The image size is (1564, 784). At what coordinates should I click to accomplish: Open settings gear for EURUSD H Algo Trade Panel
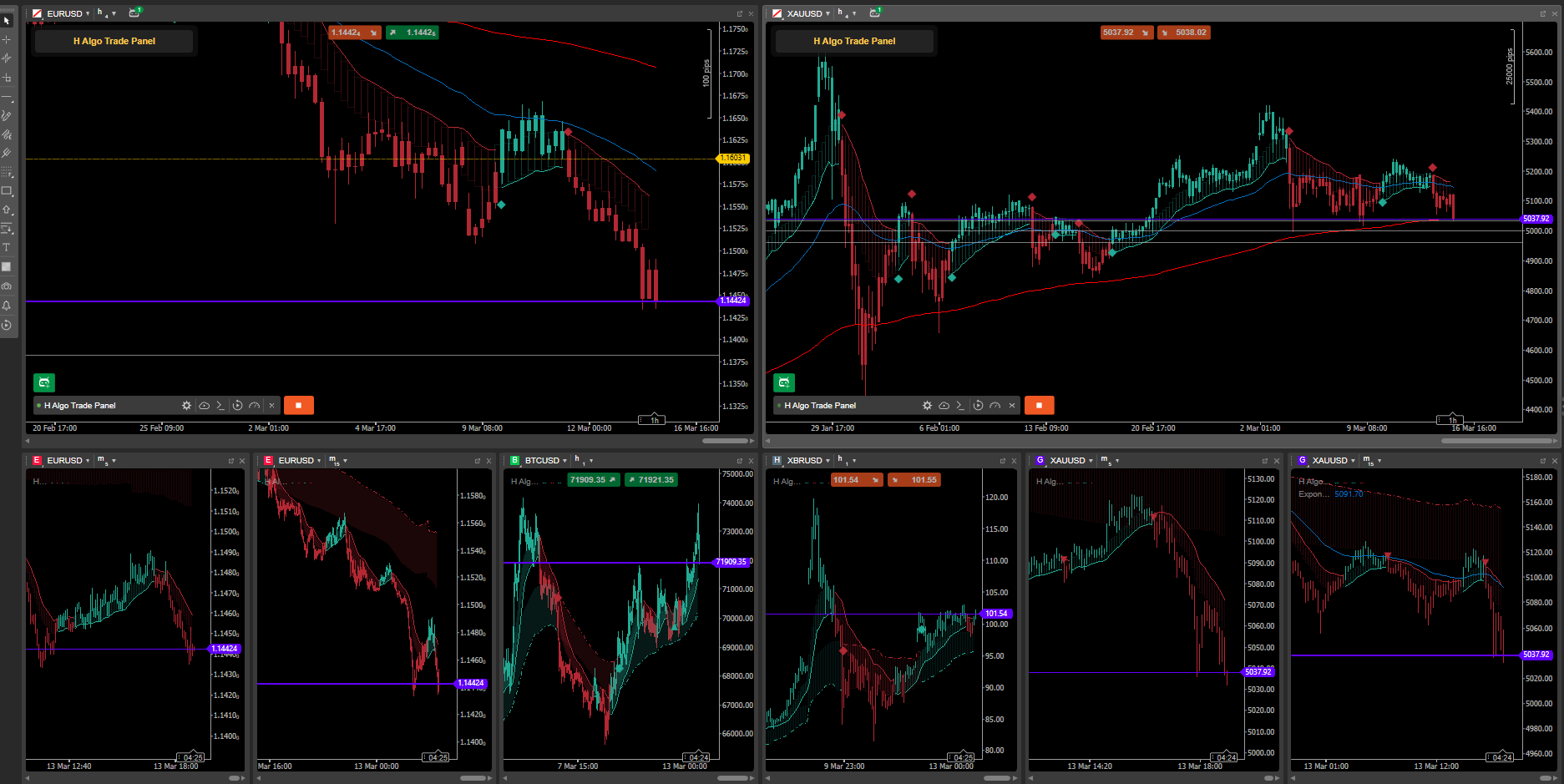[x=186, y=406]
